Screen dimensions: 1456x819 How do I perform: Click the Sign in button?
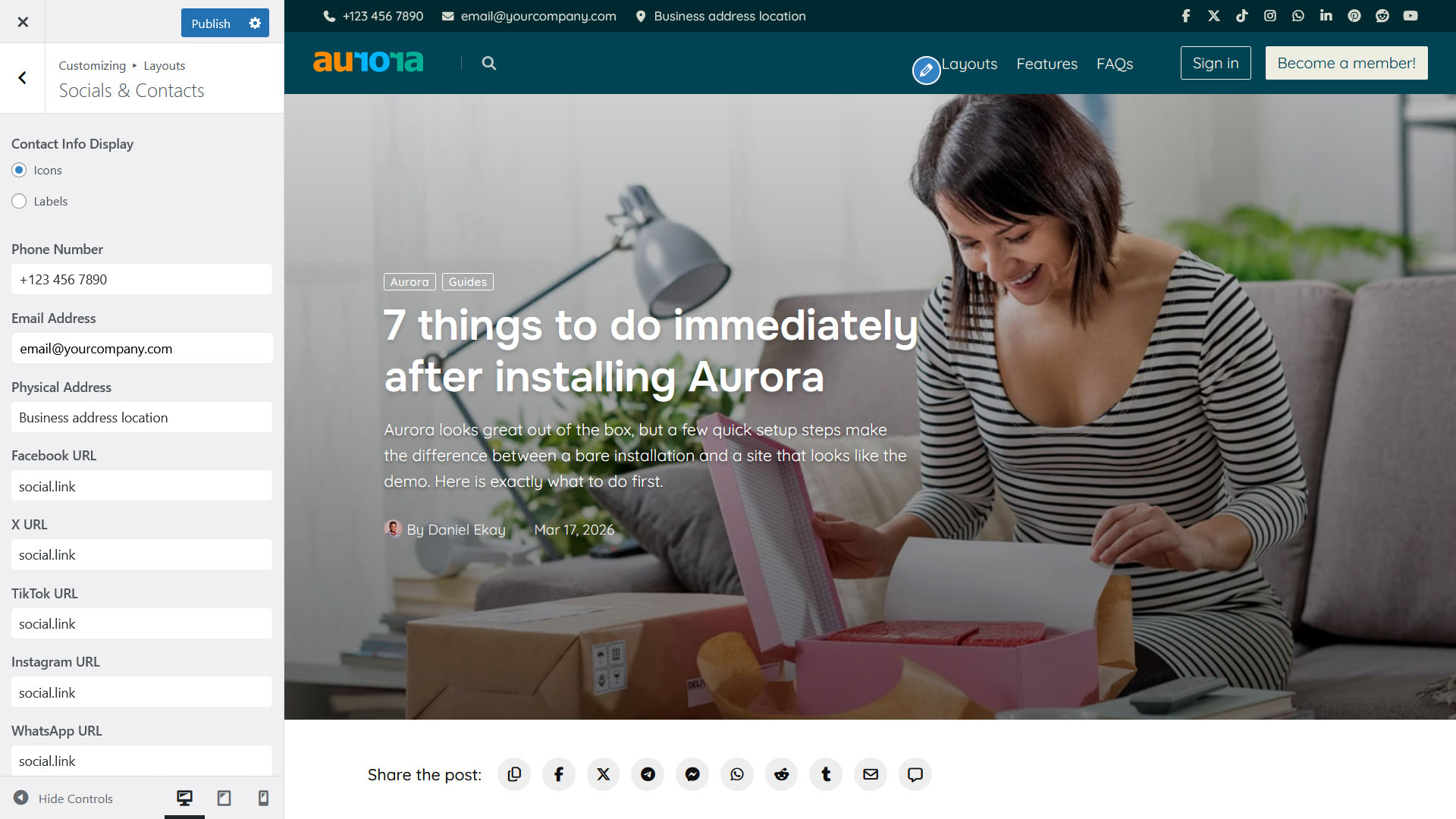click(1216, 63)
